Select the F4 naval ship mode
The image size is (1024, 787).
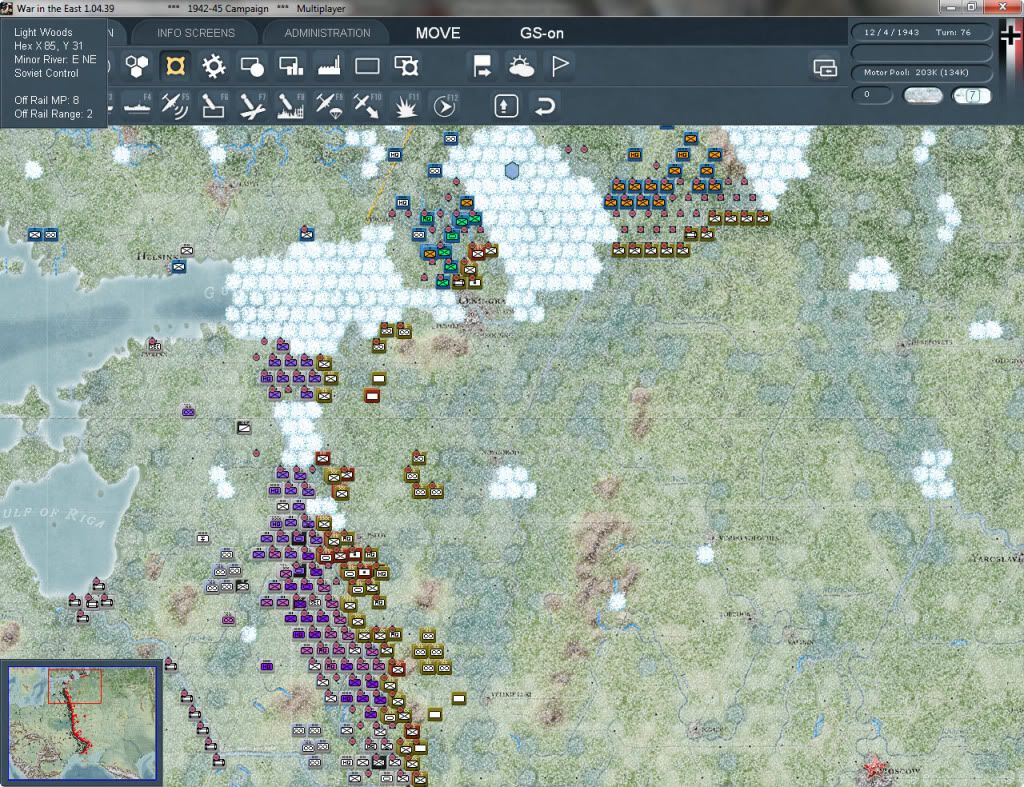136,106
